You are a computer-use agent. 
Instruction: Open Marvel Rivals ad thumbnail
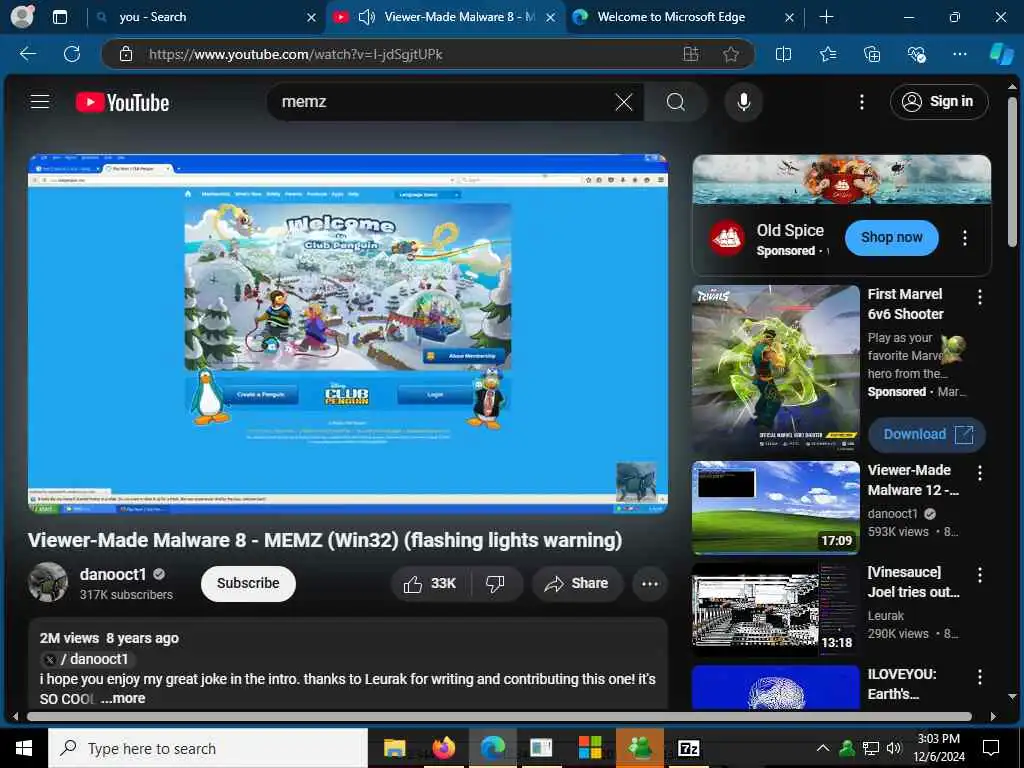tap(776, 370)
